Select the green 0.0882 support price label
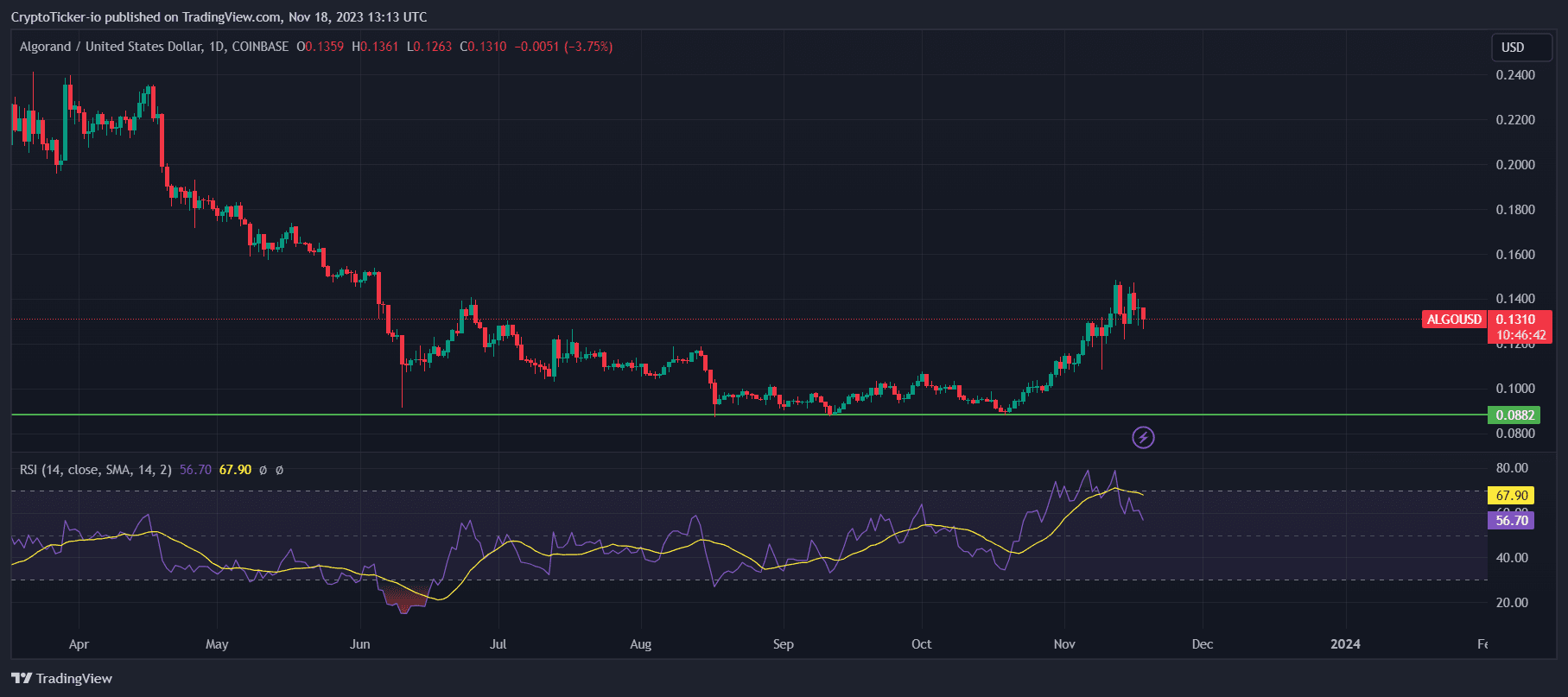Screen dimensions: 1568x697 (x=1514, y=415)
